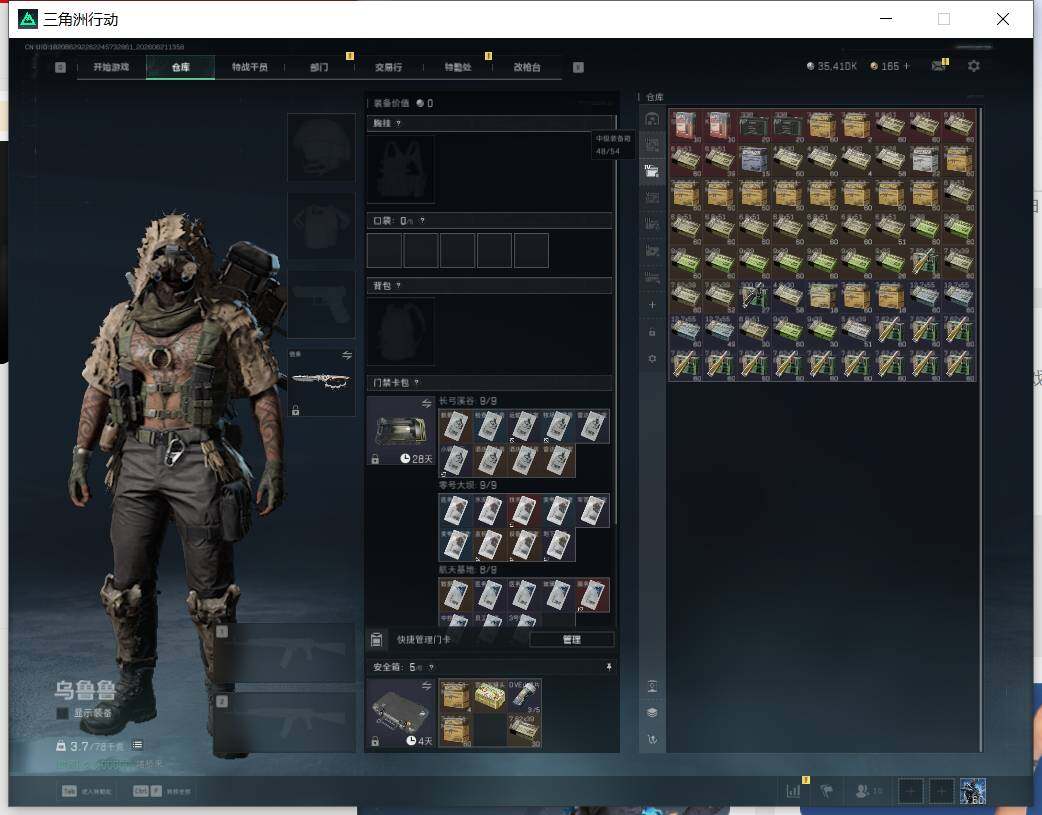Image resolution: width=1042 pixels, height=815 pixels.
Task: Click the Tab hint for 进入终端站
Action: [86, 791]
